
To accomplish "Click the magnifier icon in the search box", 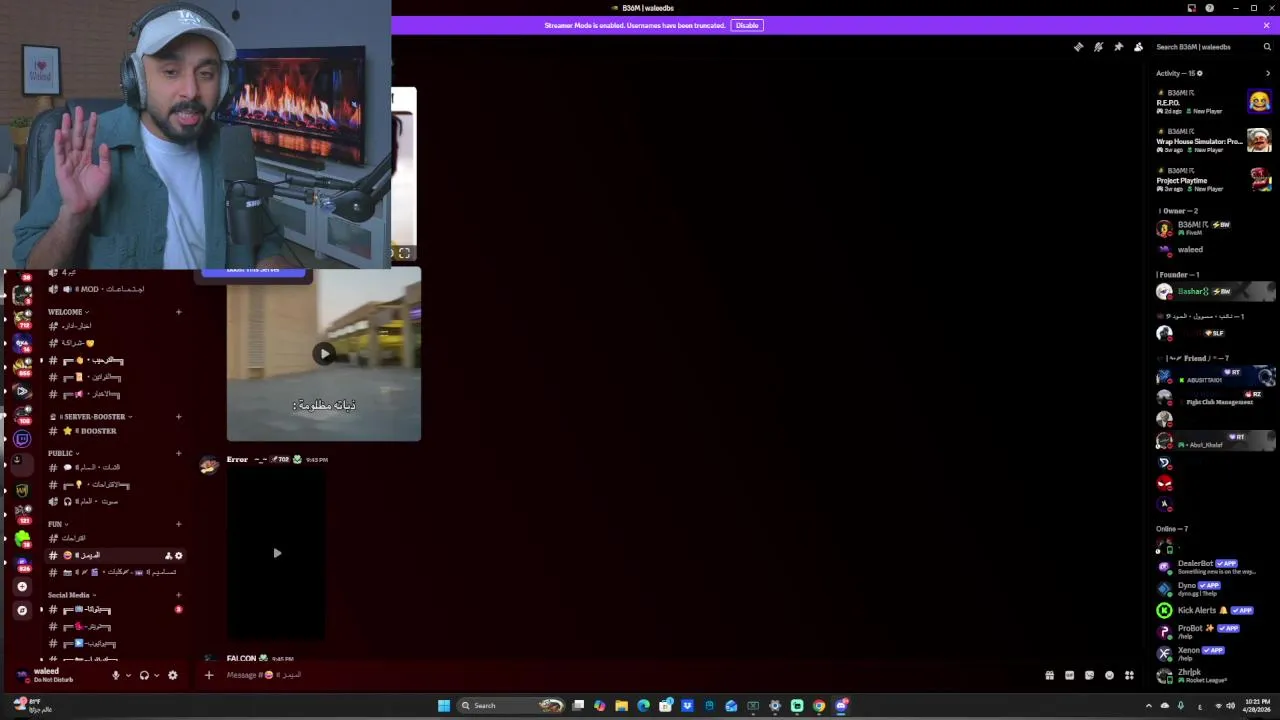I will [1267, 47].
